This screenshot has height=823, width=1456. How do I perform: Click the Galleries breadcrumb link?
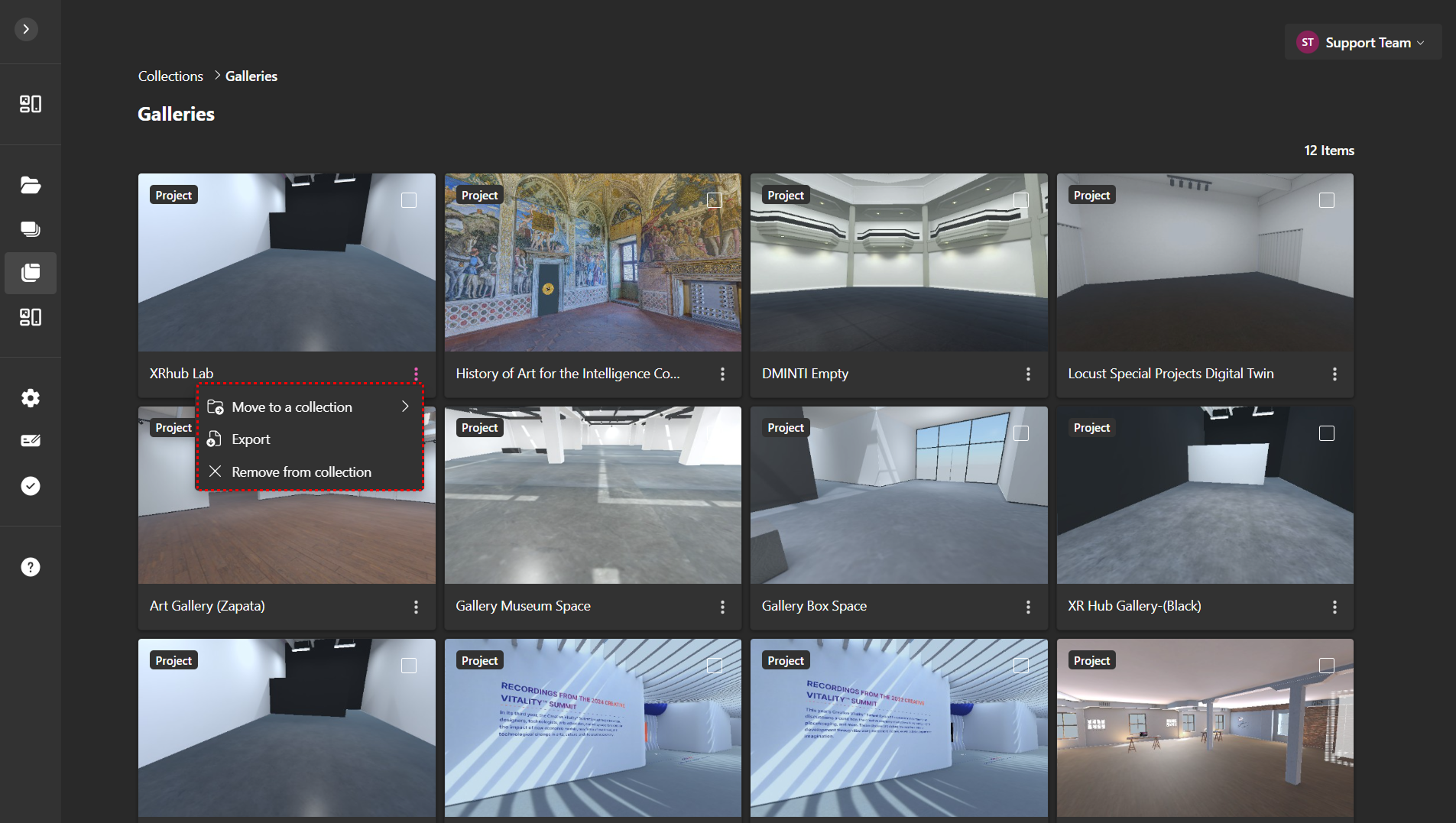[x=251, y=76]
